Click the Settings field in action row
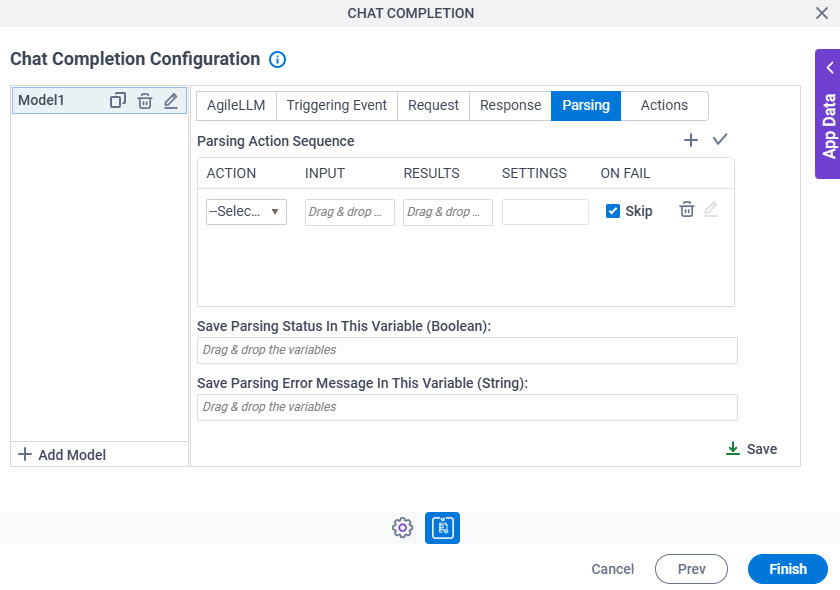Viewport: 840px width, 590px height. pos(545,212)
